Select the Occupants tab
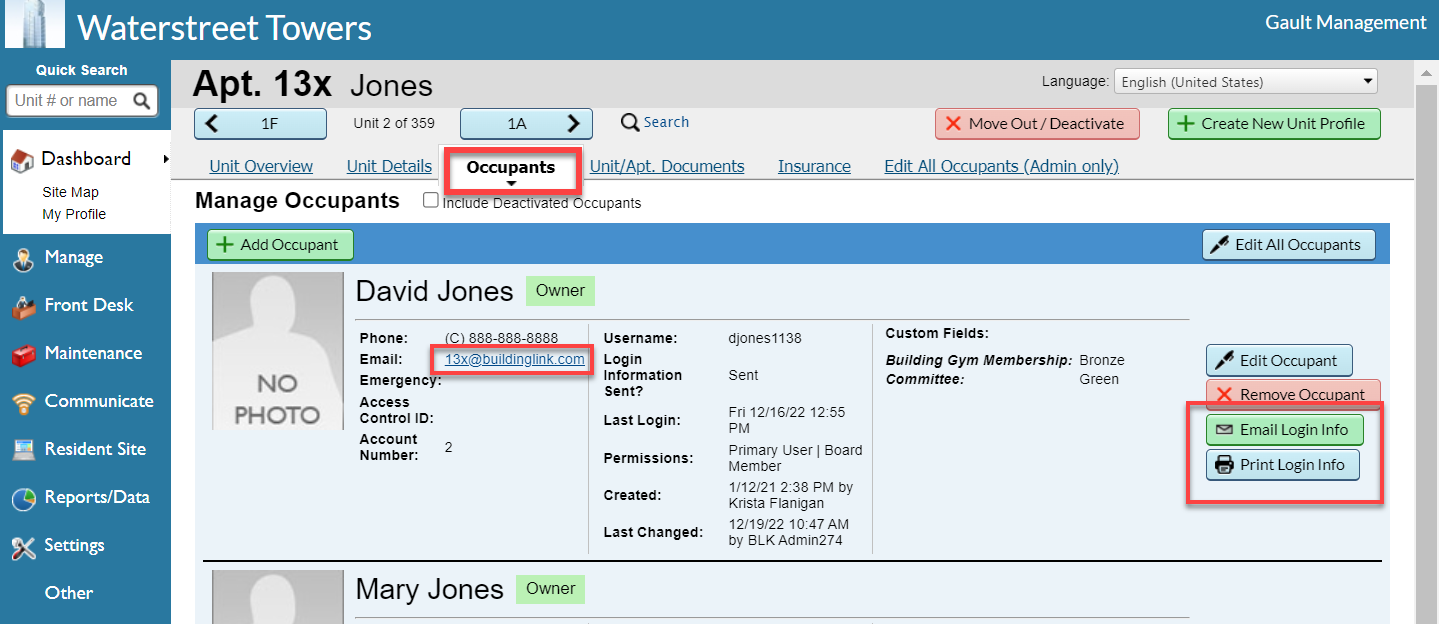The width and height of the screenshot is (1439, 624). (511, 167)
